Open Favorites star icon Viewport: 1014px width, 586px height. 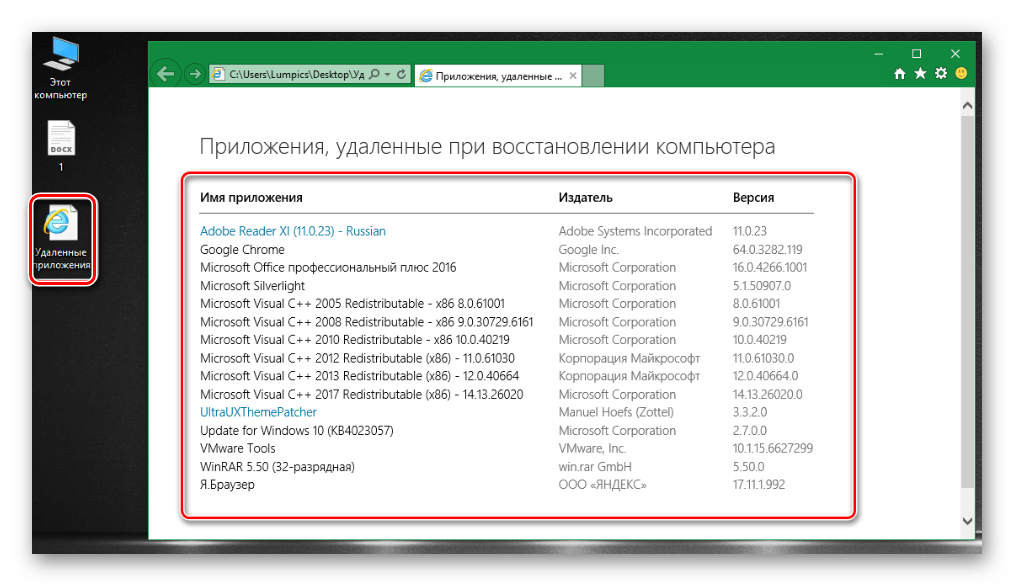(920, 74)
